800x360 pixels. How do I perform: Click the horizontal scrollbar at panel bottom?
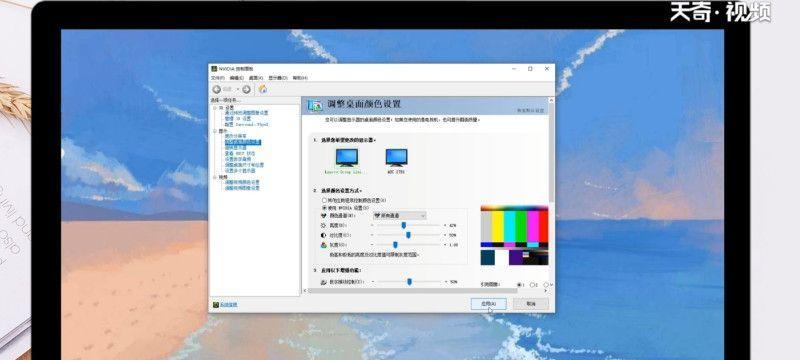(426, 291)
